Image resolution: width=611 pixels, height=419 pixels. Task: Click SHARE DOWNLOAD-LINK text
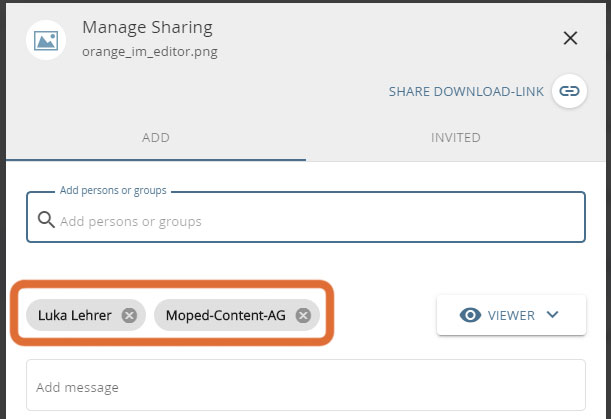[x=467, y=91]
